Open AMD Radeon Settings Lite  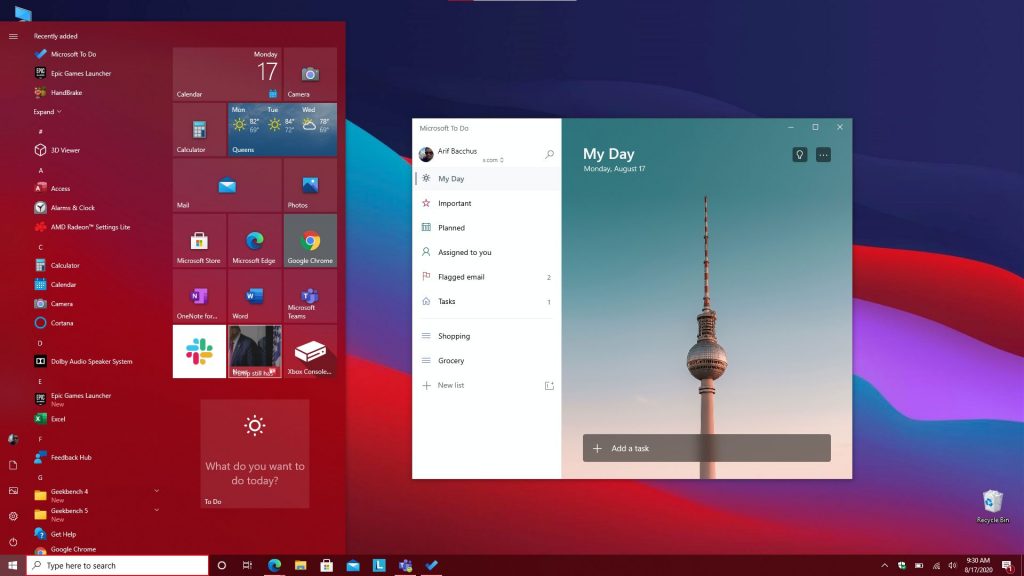pos(82,227)
